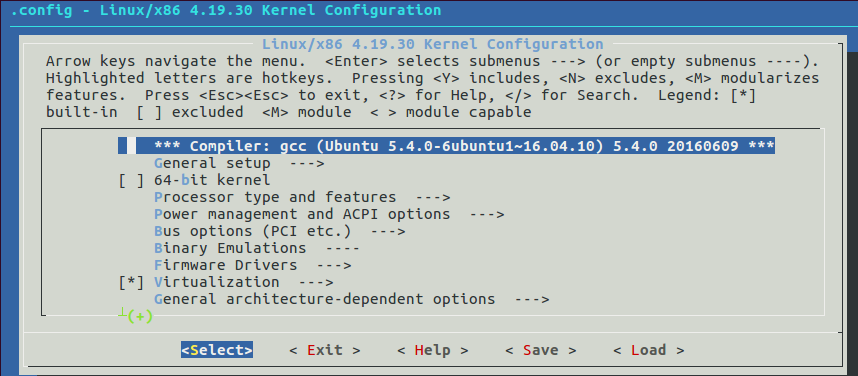Viewport: 858px width, 376px height.
Task: Click the arrow after Bus options
Action: [x=387, y=231]
